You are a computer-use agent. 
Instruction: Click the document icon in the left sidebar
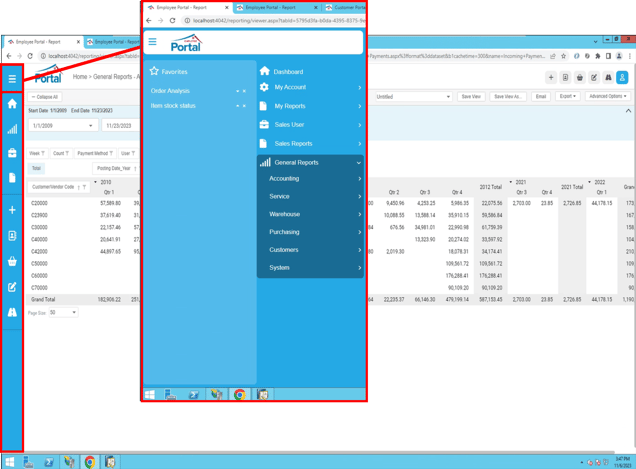point(12,178)
